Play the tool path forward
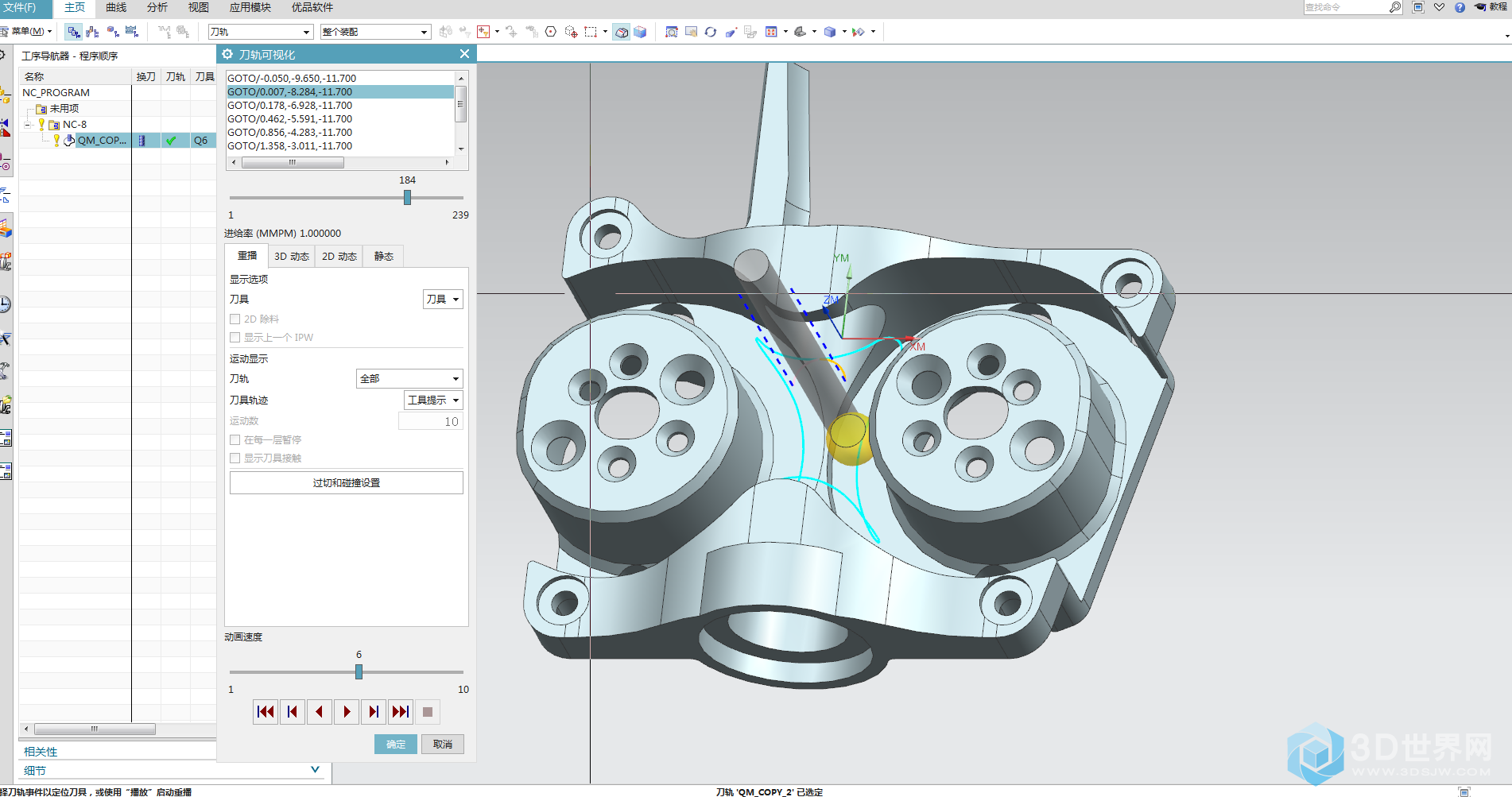Screen dimensions: 1512x797 pos(347,712)
